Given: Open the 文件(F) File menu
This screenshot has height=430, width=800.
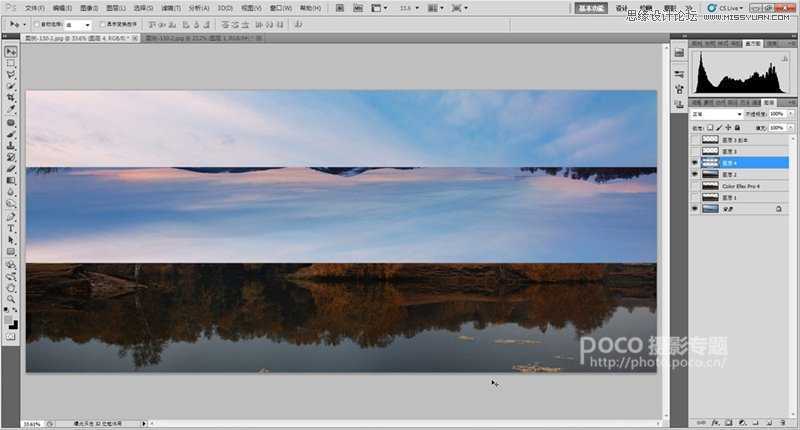Looking at the screenshot, I should (x=35, y=8).
